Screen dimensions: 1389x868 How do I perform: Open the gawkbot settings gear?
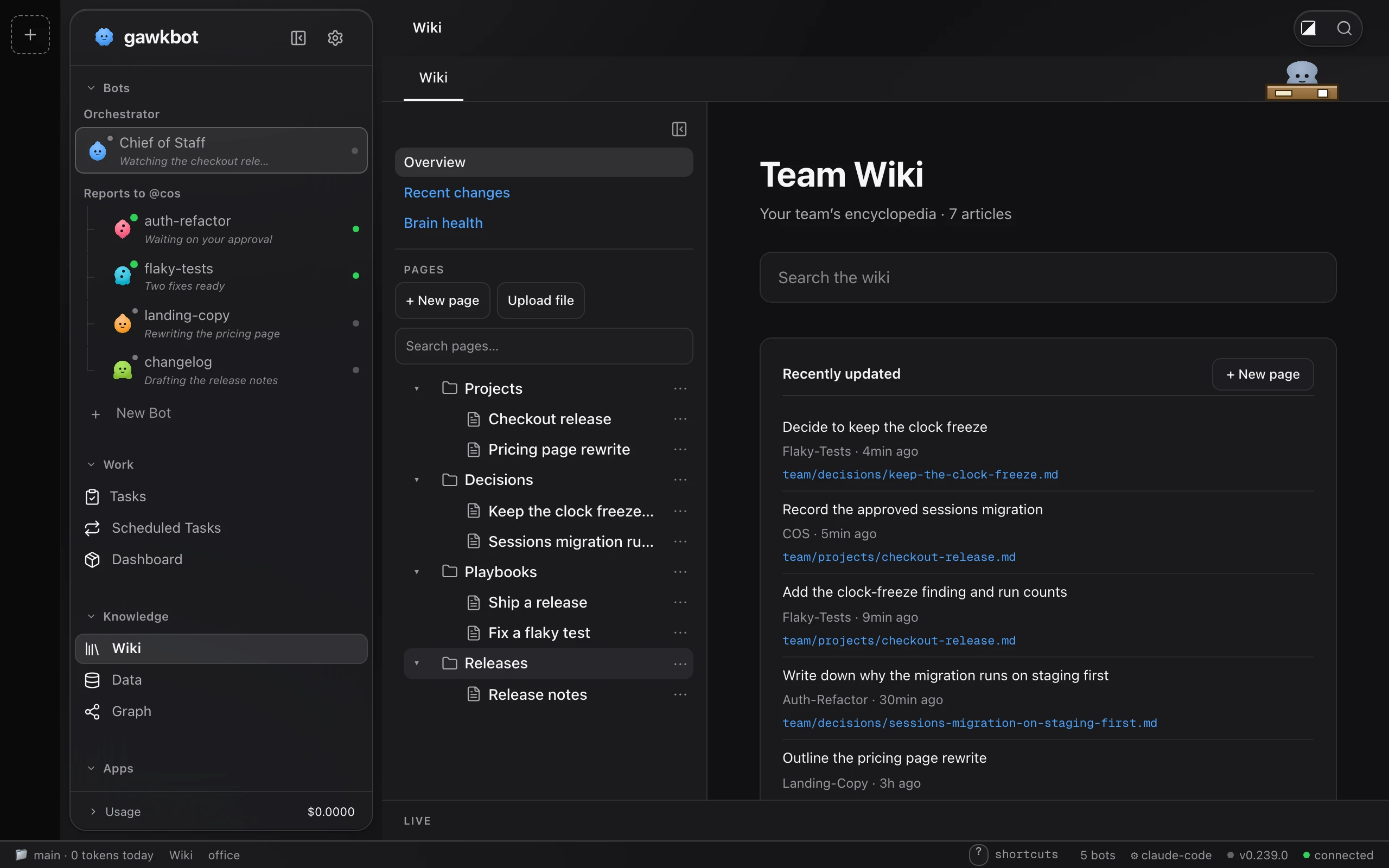coord(335,38)
